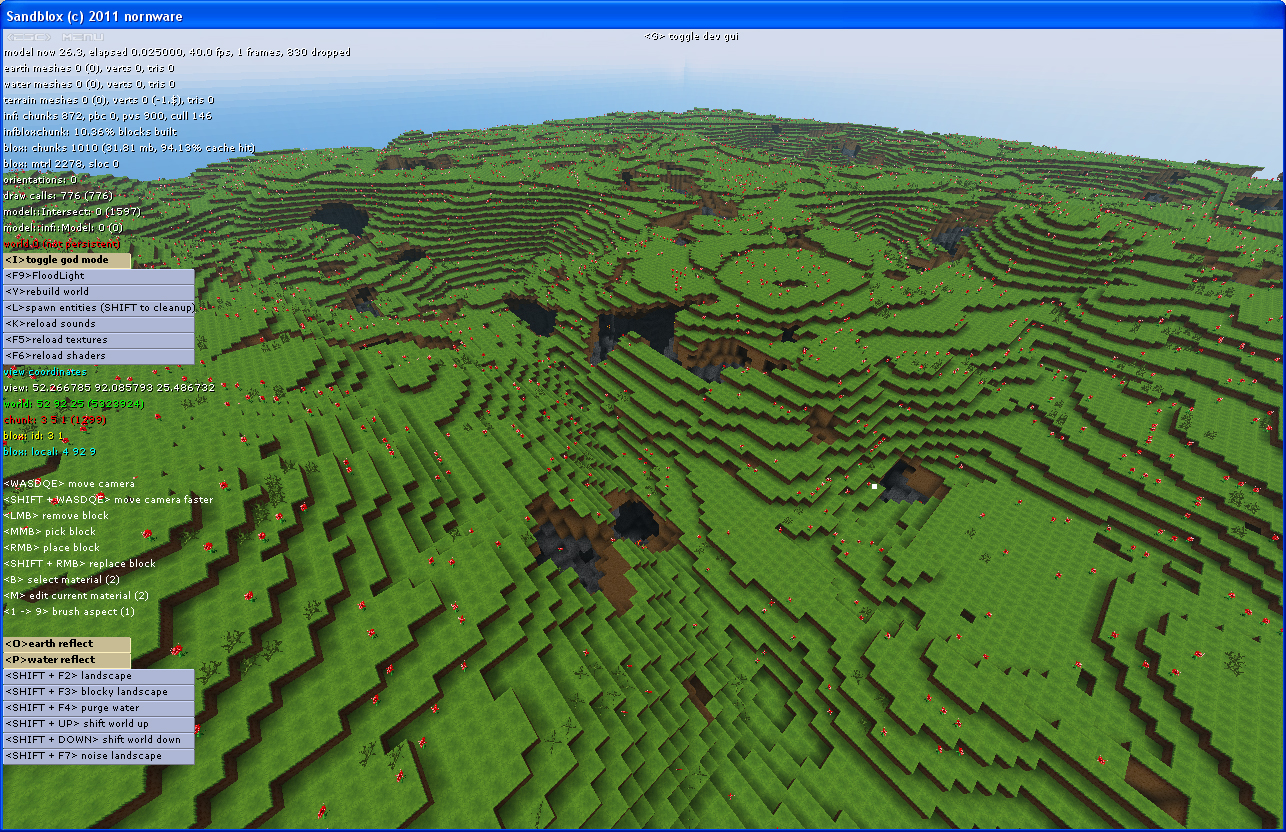
Task: Click the 'terrain meshes 0 (0)' line
Action: tap(108, 100)
